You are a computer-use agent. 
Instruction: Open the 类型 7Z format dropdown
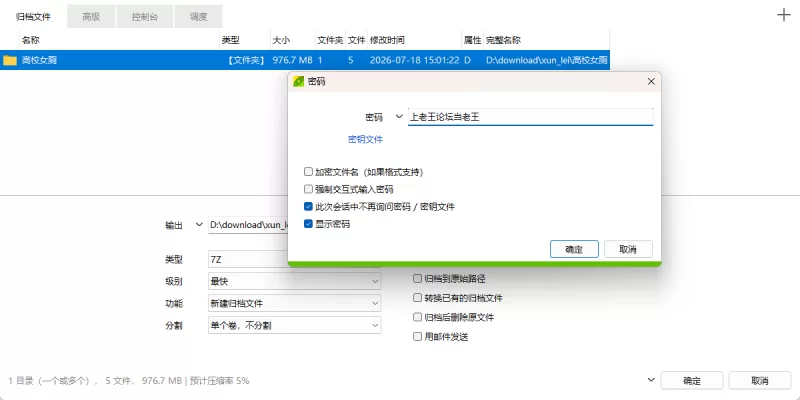[294, 259]
